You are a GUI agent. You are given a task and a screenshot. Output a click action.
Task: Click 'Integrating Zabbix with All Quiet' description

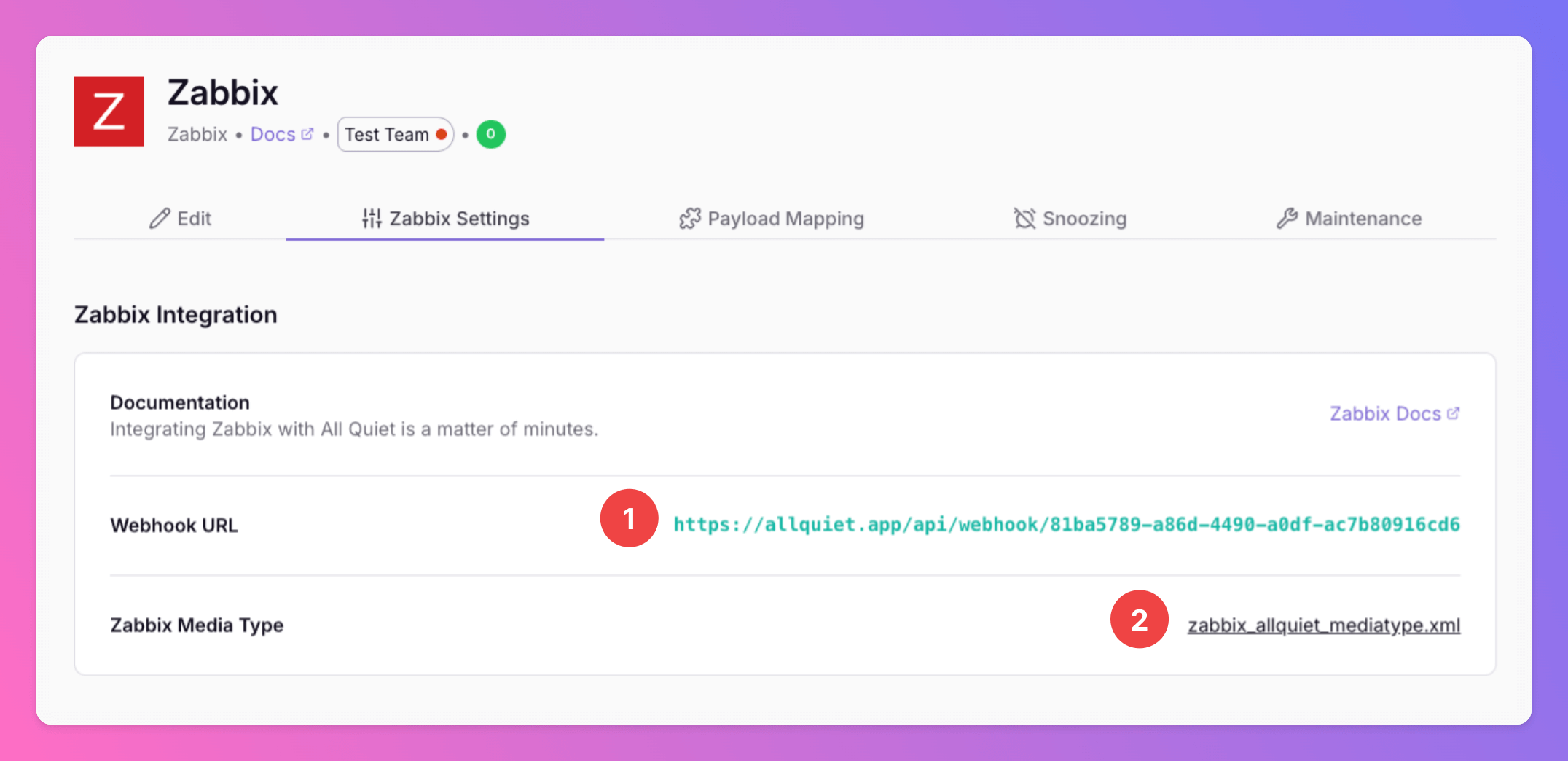354,429
